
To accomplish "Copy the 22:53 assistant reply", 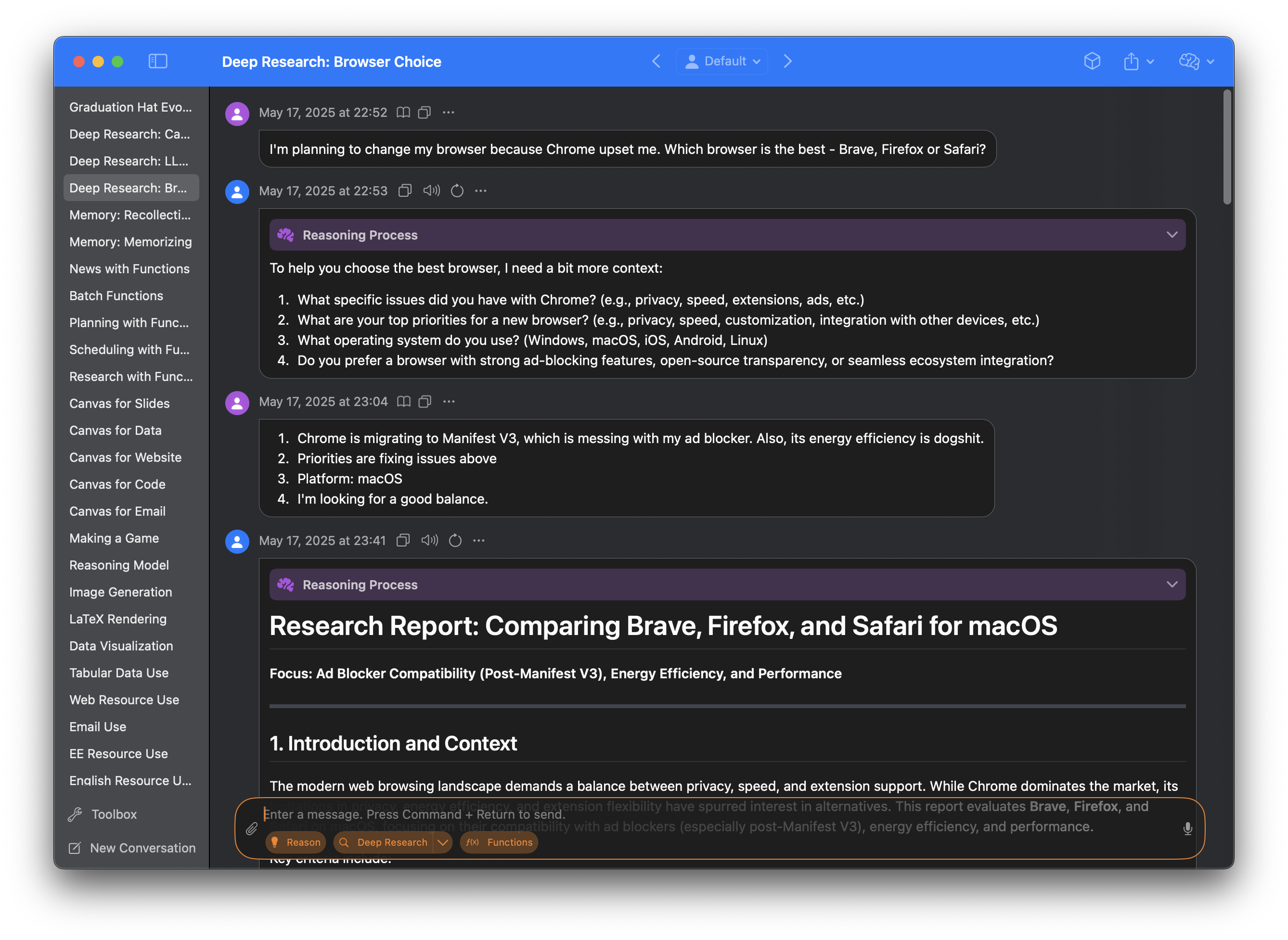I will tap(405, 191).
